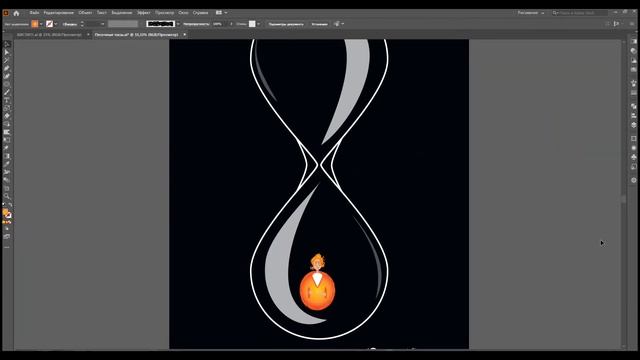Open the Справка menu
This screenshot has width=640, height=360.
pos(200,13)
